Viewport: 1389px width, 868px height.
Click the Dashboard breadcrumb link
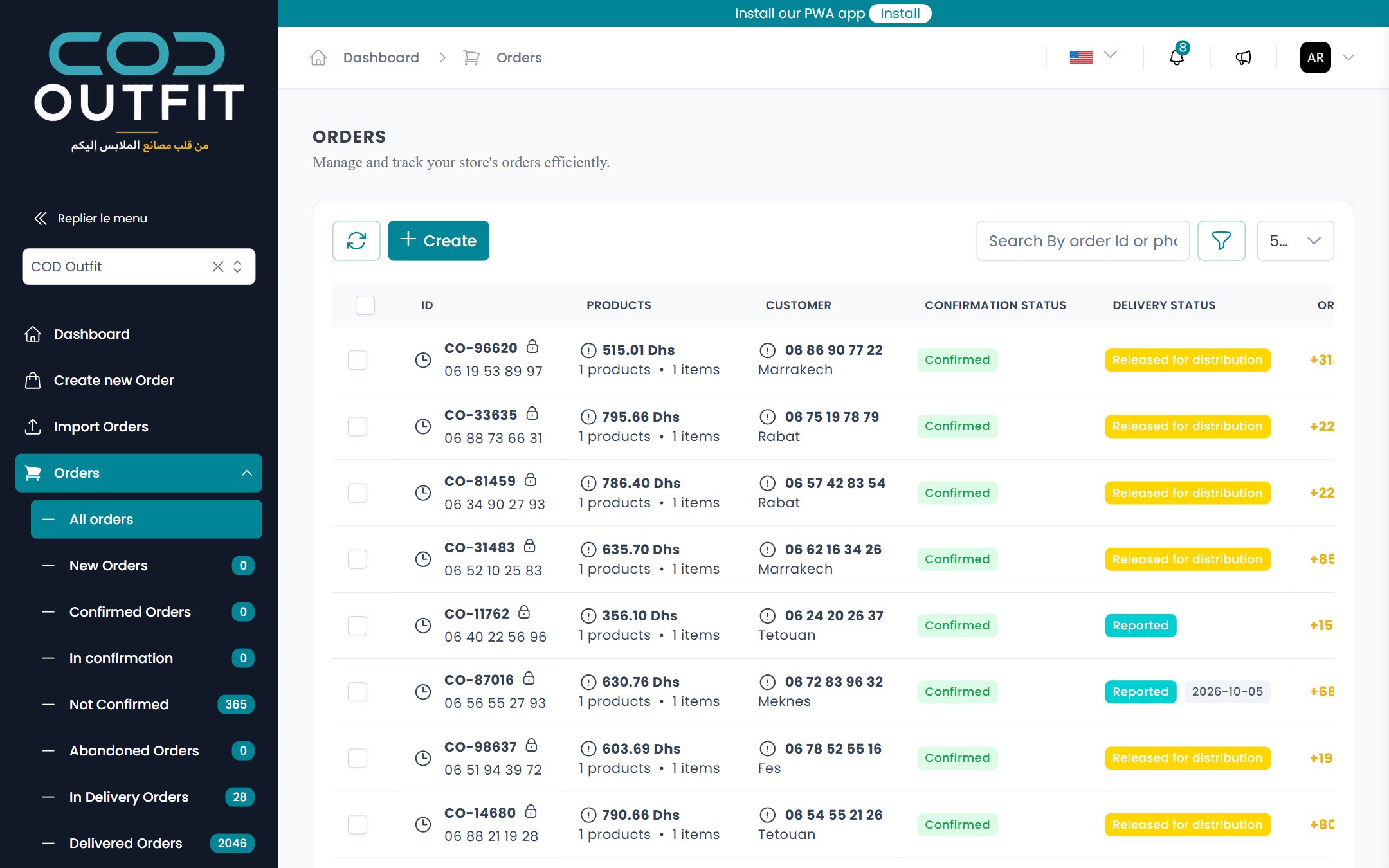coord(381,57)
